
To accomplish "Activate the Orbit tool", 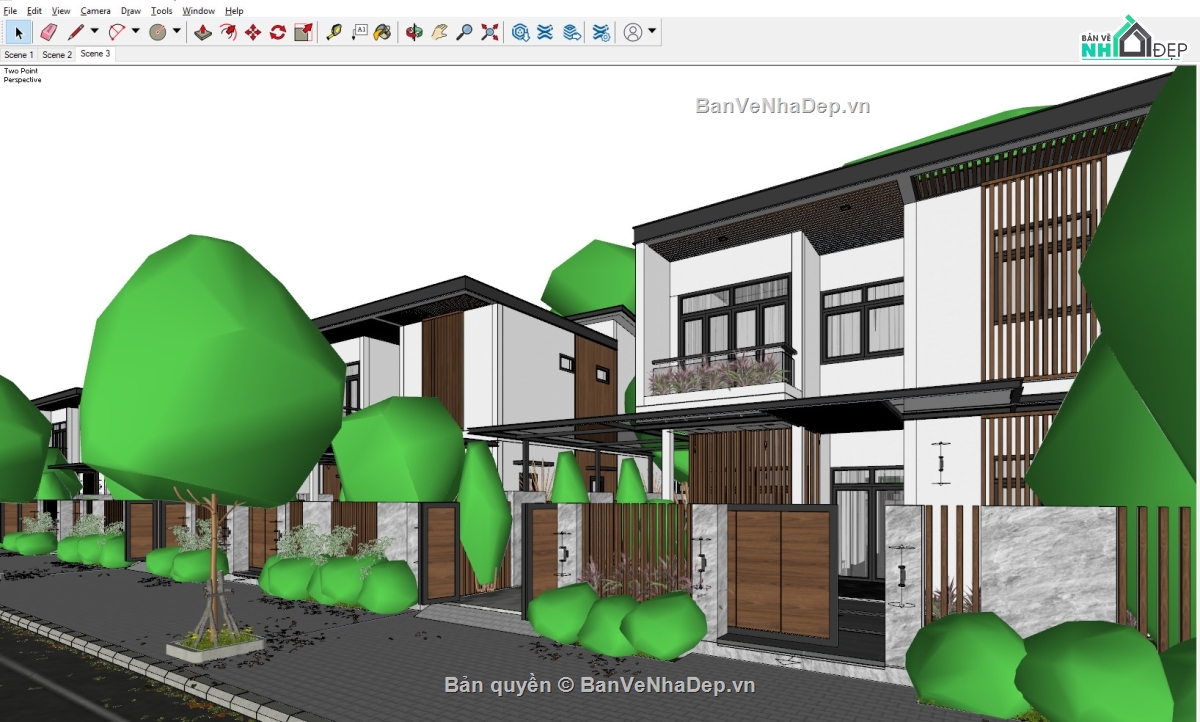I will coord(416,31).
